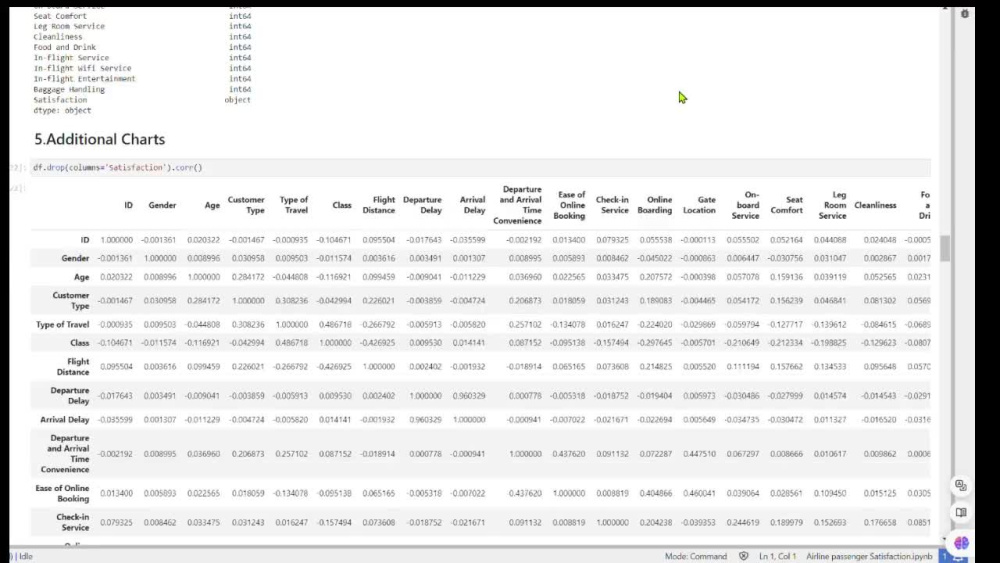The width and height of the screenshot is (1000, 563).
Task: Click the '5.Additional Charts' heading
Action: click(x=99, y=139)
